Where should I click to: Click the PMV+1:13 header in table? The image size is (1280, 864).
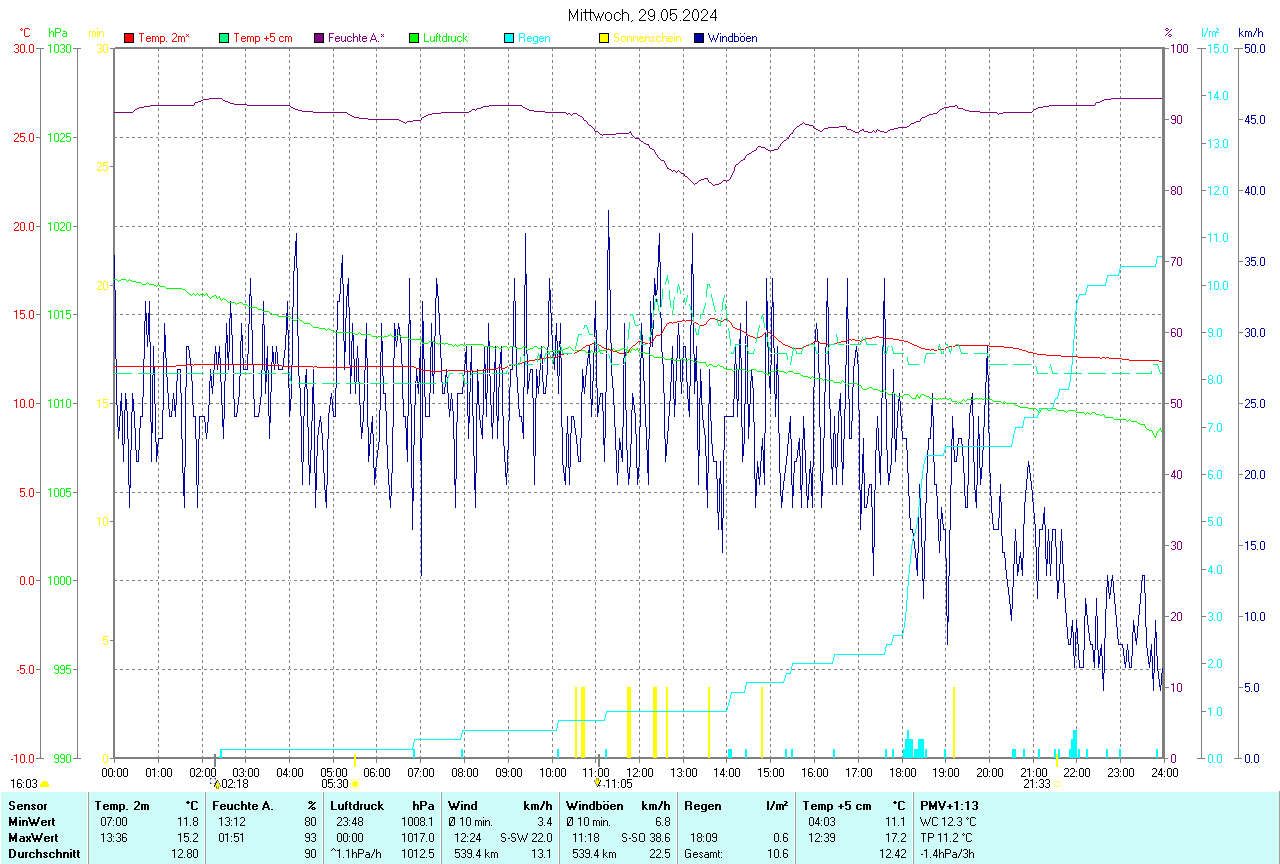point(949,805)
